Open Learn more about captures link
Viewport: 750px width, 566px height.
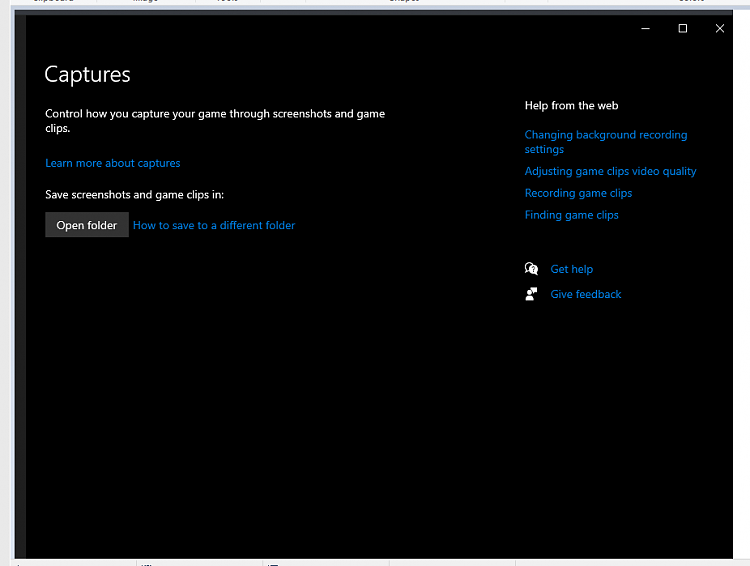pos(113,164)
